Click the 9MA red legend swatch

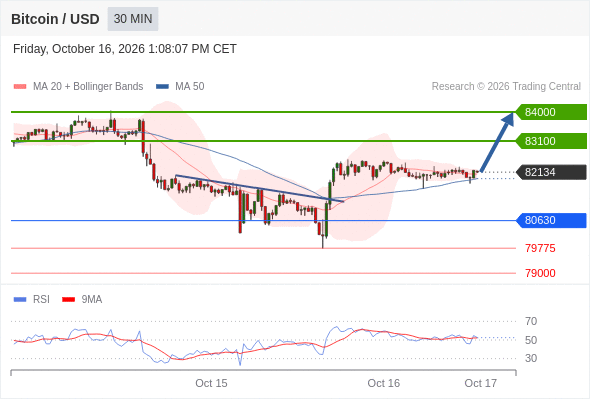click(x=68, y=300)
